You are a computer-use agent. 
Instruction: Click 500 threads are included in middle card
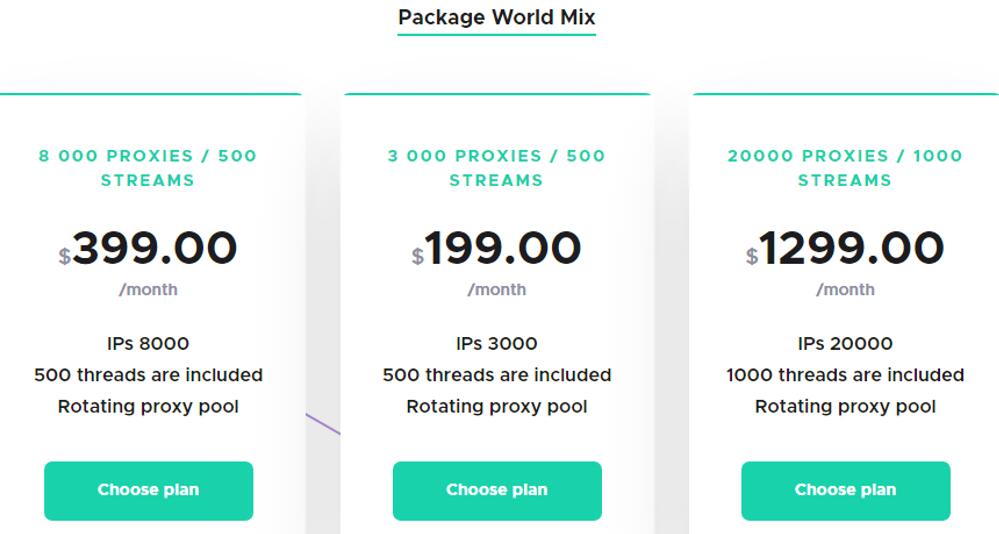[x=496, y=375]
